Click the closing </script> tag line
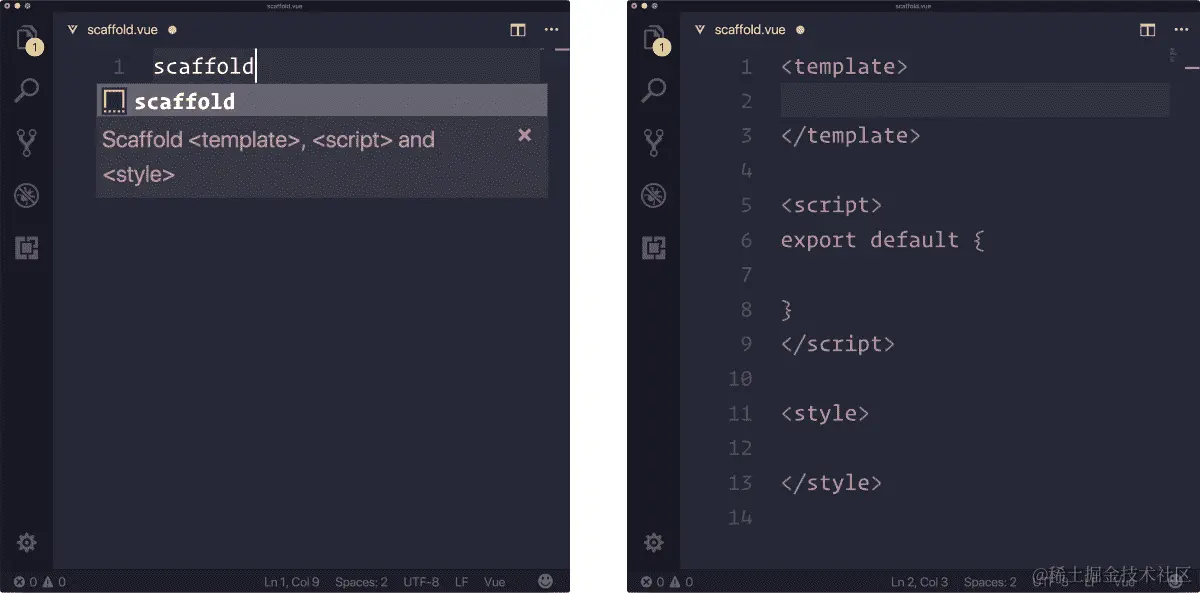 click(x=837, y=344)
